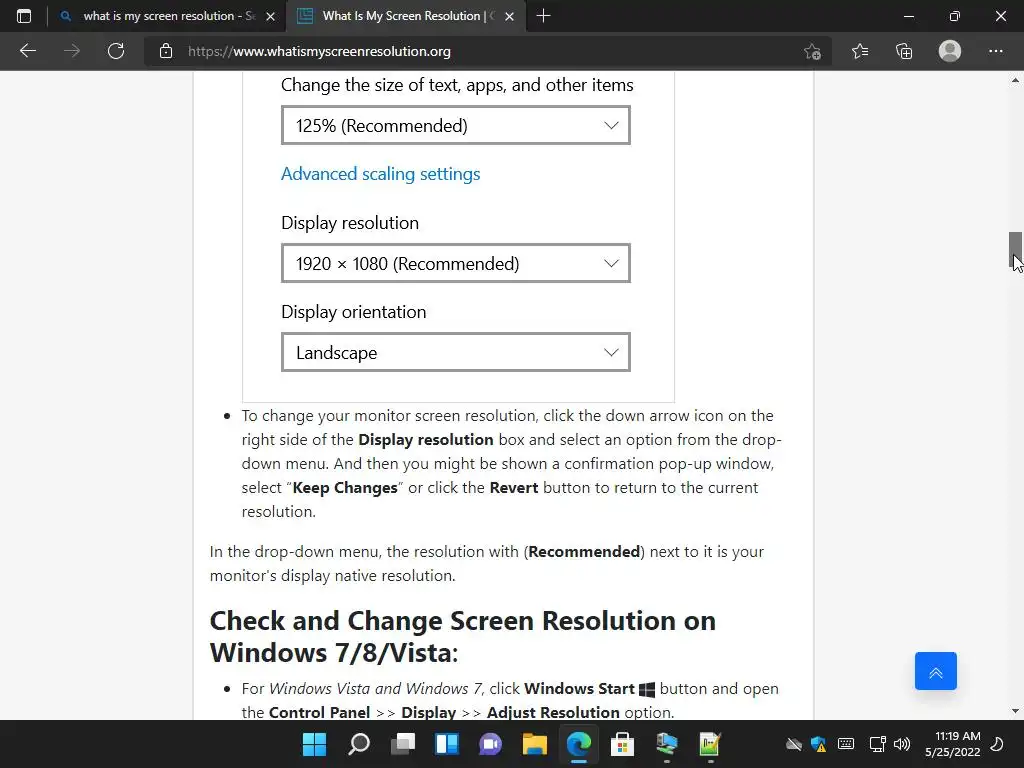This screenshot has width=1024, height=768.
Task: Open Microsoft Store from taskbar
Action: (622, 744)
